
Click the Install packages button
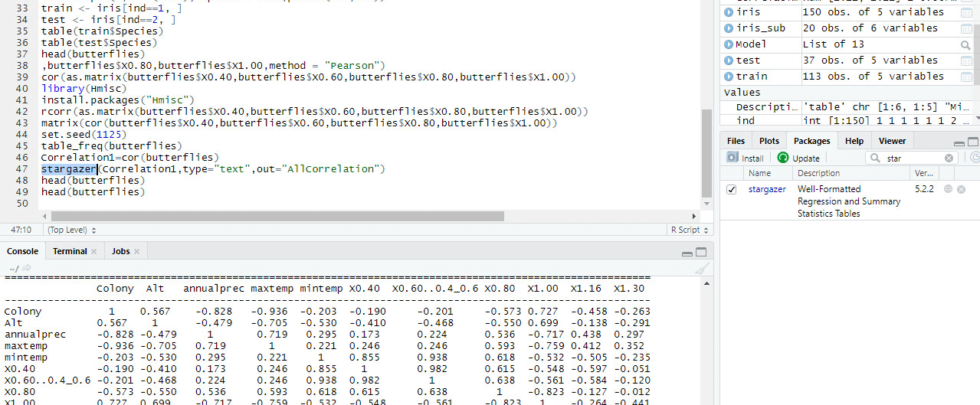tap(744, 158)
